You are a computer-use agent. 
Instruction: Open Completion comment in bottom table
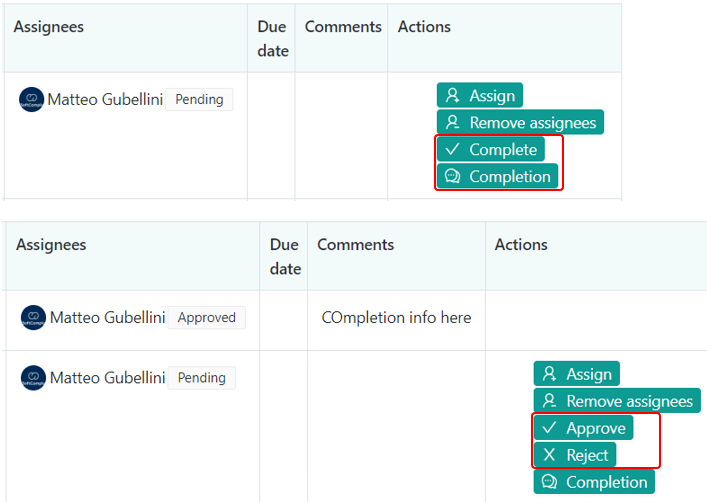pyautogui.click(x=594, y=482)
